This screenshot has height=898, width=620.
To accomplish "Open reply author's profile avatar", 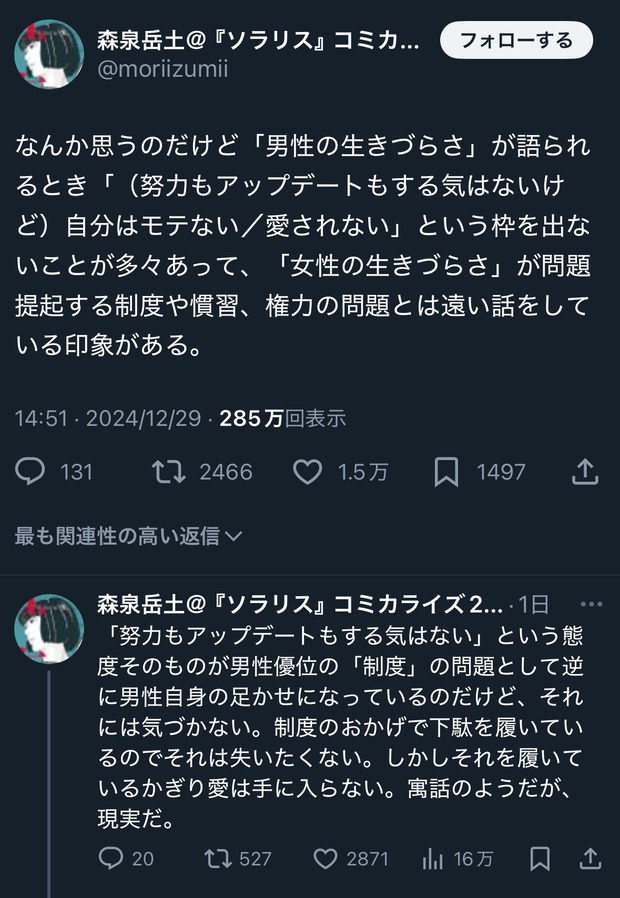I will pos(48,628).
